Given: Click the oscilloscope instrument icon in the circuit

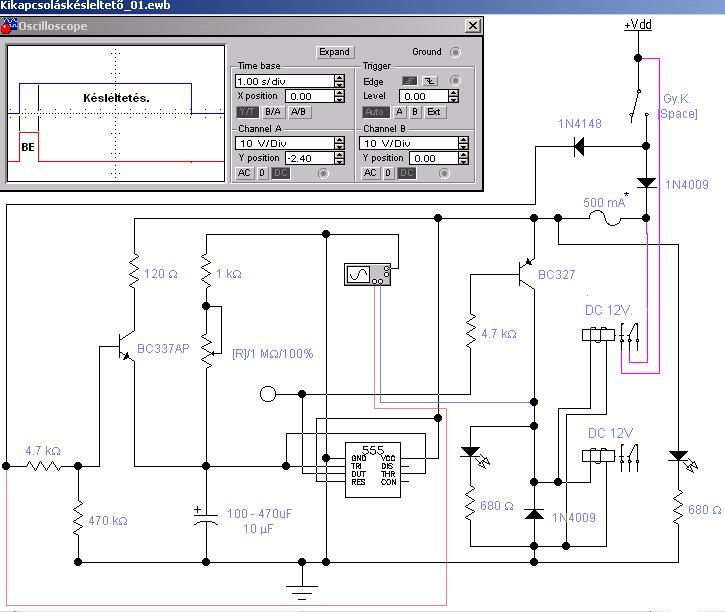Looking at the screenshot, I should 368,275.
